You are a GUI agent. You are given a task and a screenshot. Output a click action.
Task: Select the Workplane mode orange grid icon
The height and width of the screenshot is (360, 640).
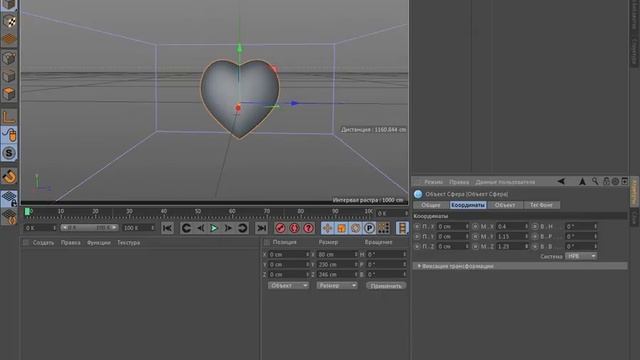[9, 39]
